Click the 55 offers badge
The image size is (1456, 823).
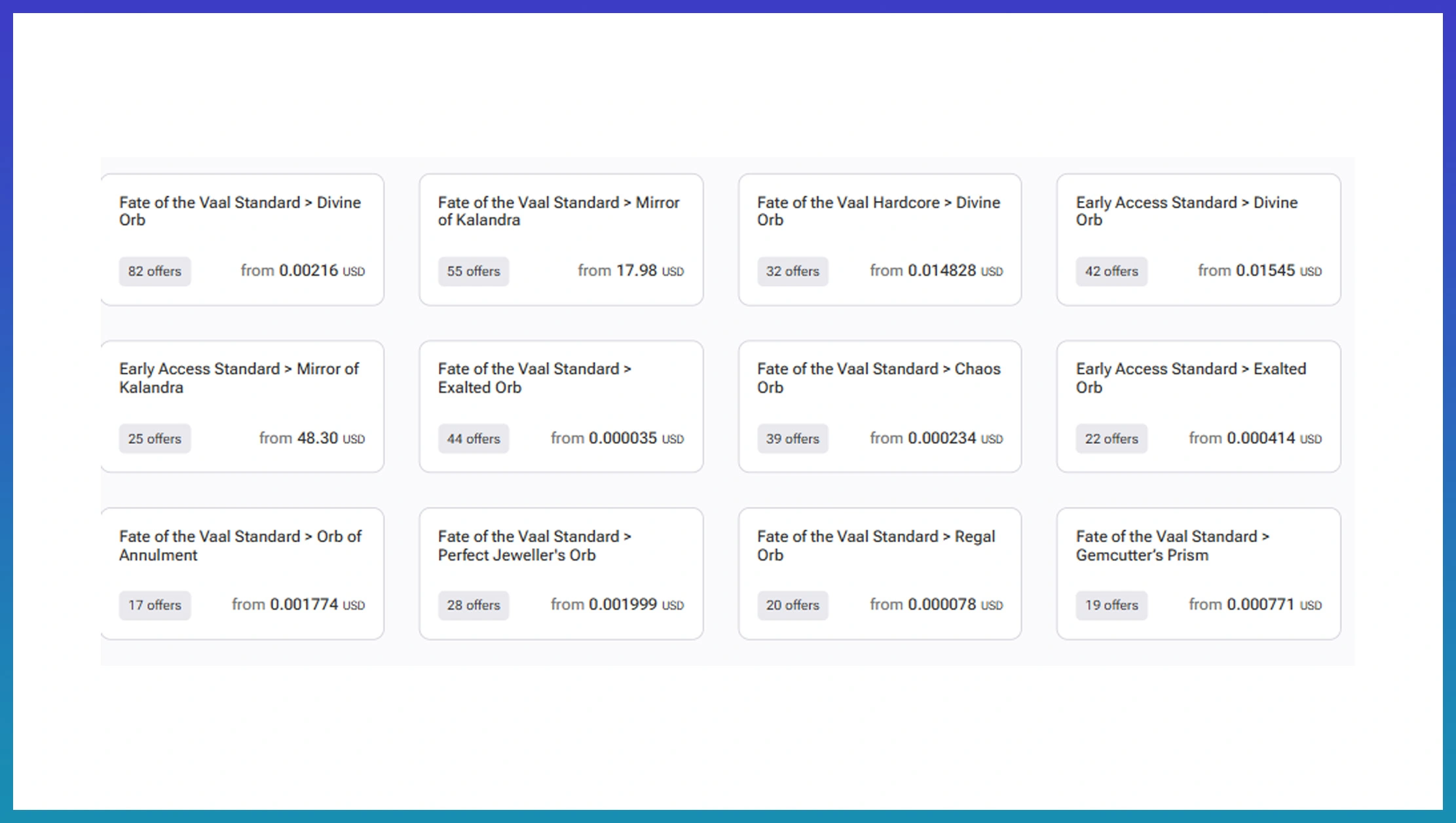[x=473, y=271]
